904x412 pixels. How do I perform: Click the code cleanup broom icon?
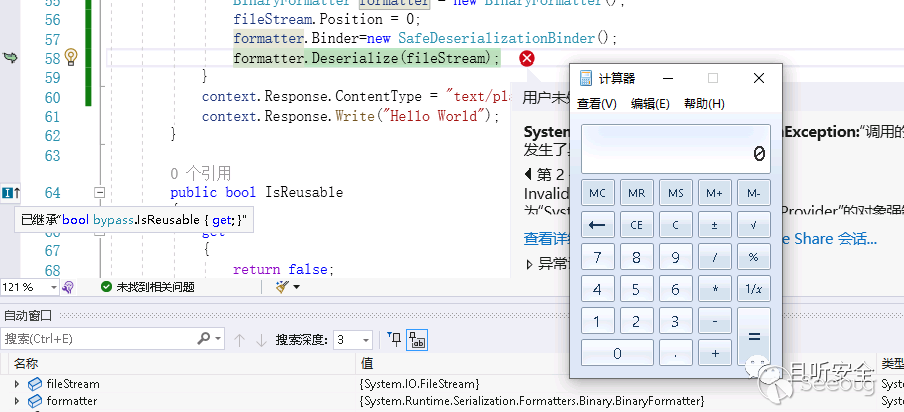pos(283,287)
